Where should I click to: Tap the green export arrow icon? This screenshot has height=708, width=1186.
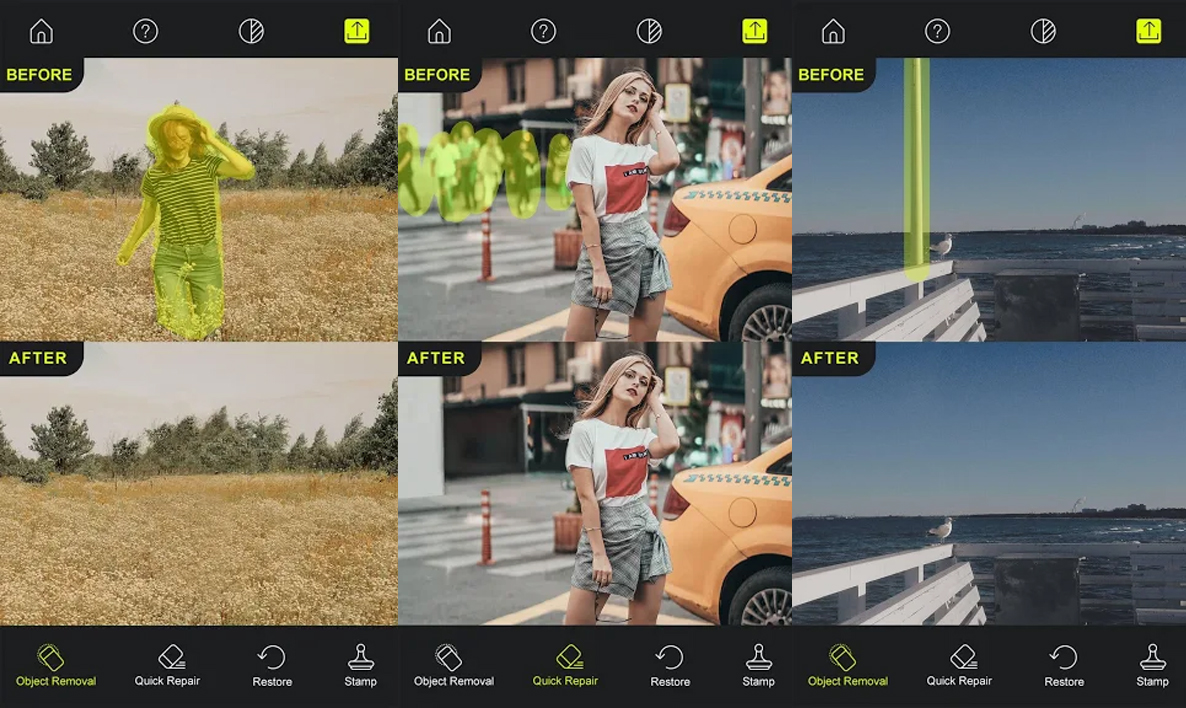tap(357, 31)
